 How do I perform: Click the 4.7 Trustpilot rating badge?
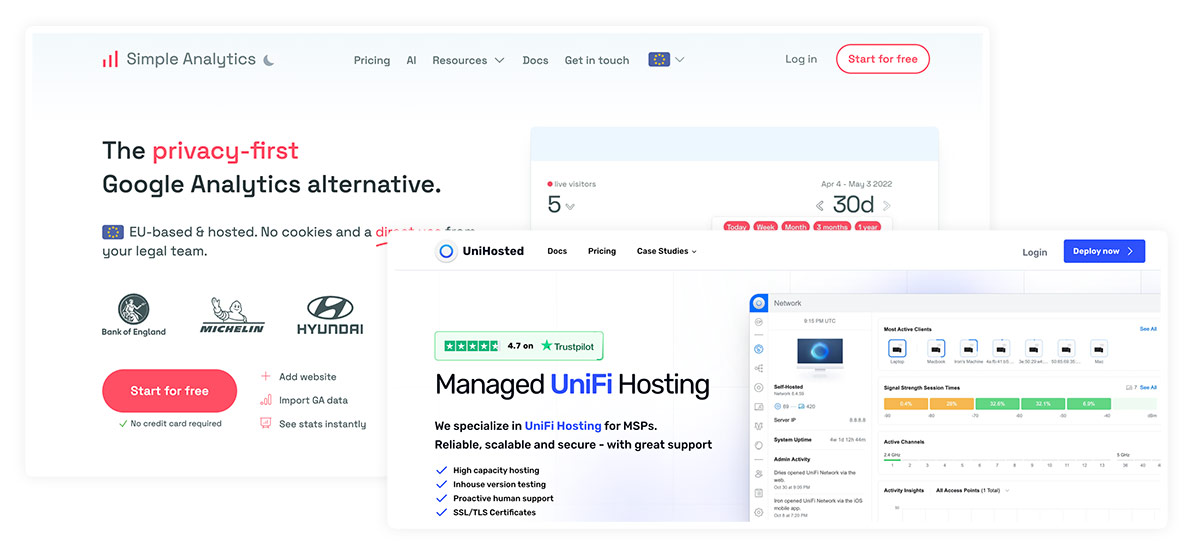(519, 345)
